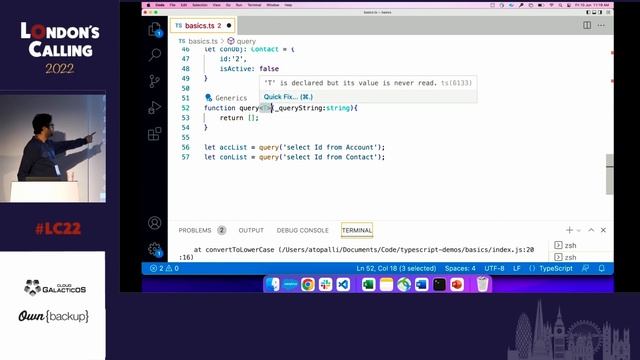Screen dimensions: 640x360
Task: Open the Spotlight search icon in menu bar
Action: 560,5
